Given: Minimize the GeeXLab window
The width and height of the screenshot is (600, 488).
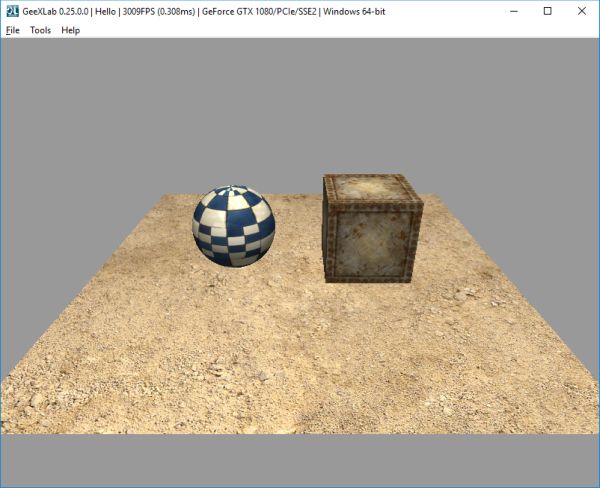Looking at the screenshot, I should (514, 11).
